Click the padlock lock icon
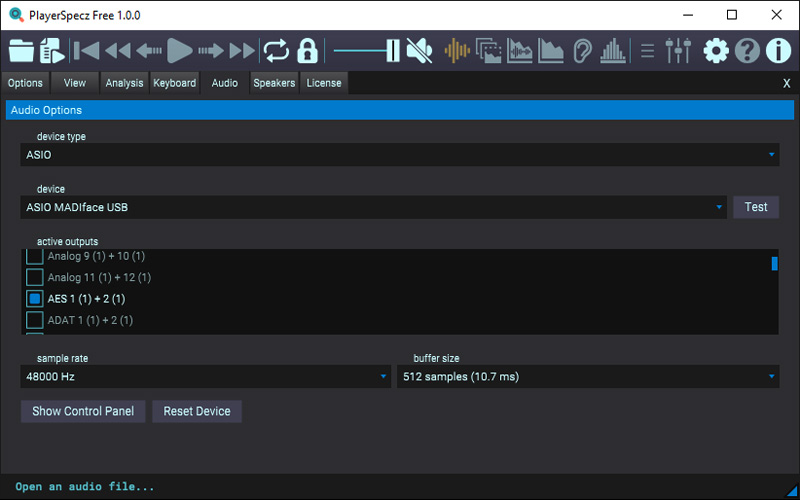This screenshot has width=800, height=500. pos(307,50)
